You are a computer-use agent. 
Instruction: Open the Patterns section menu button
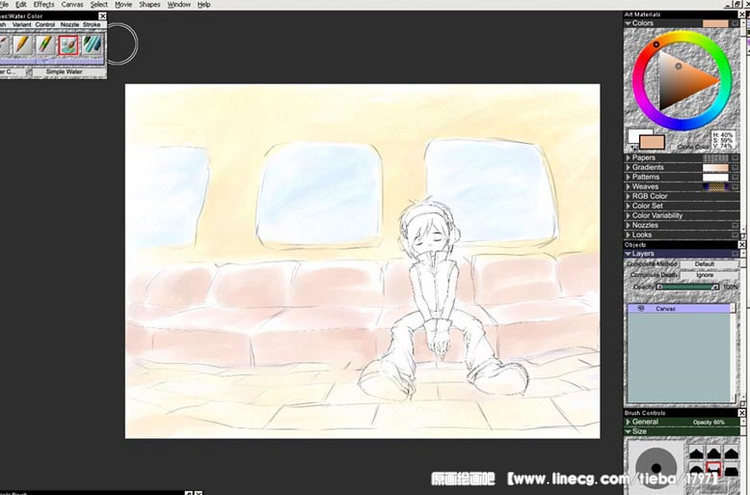click(x=735, y=177)
